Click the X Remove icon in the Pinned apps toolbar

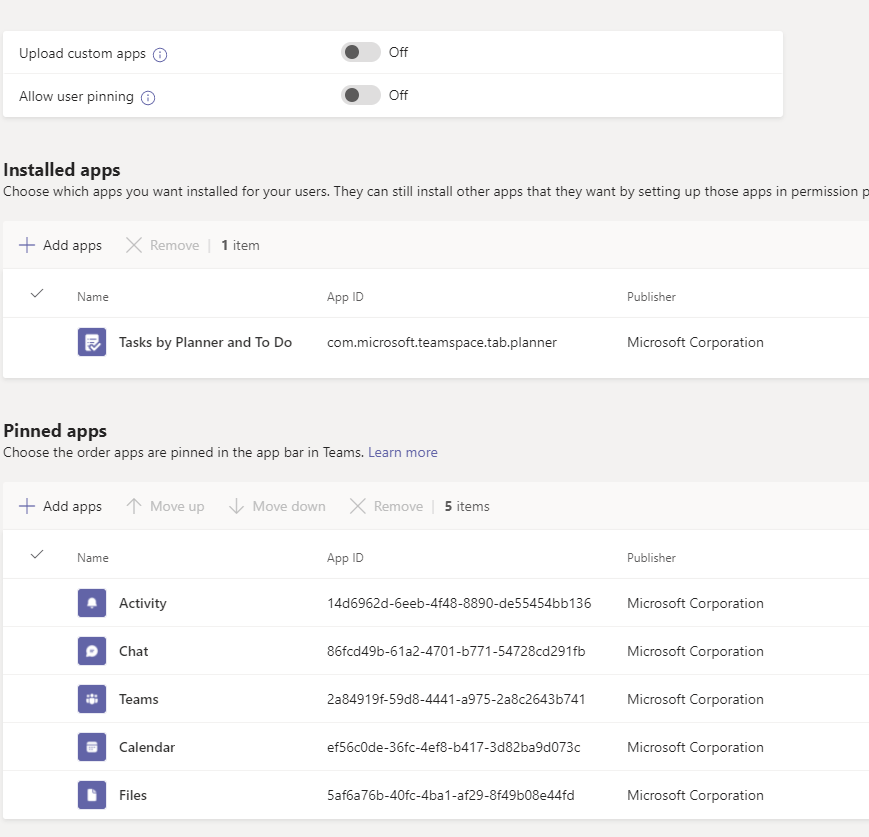[x=357, y=506]
